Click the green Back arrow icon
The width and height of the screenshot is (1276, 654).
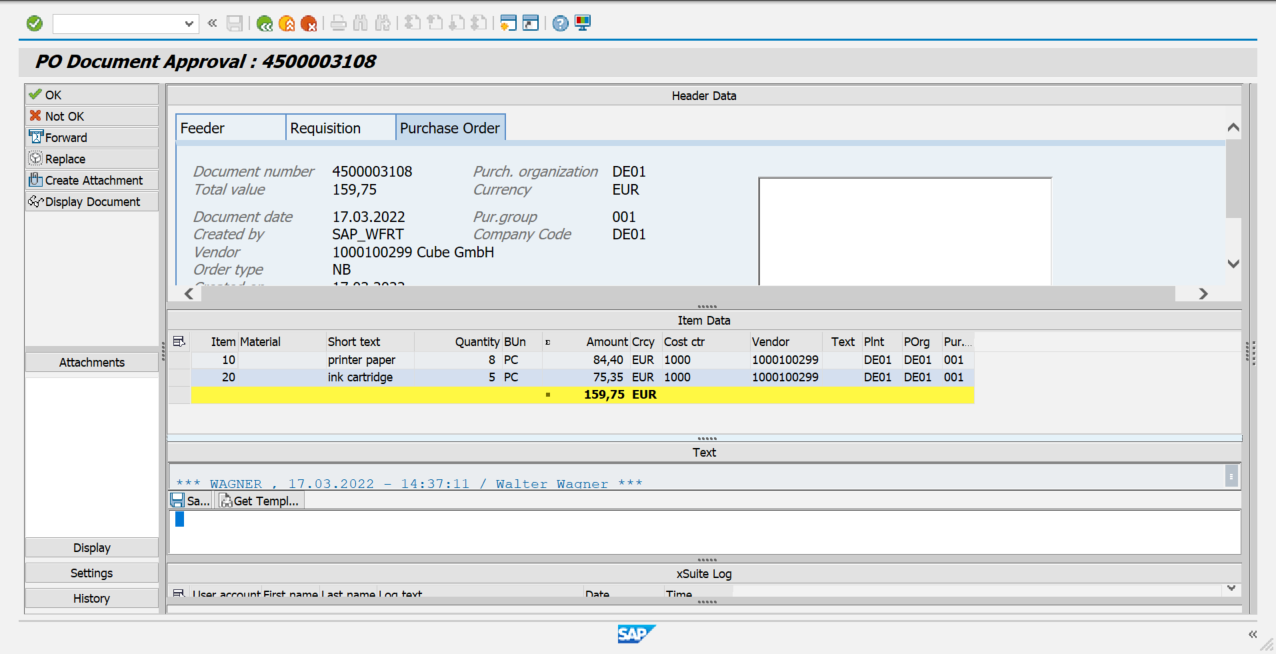[264, 23]
